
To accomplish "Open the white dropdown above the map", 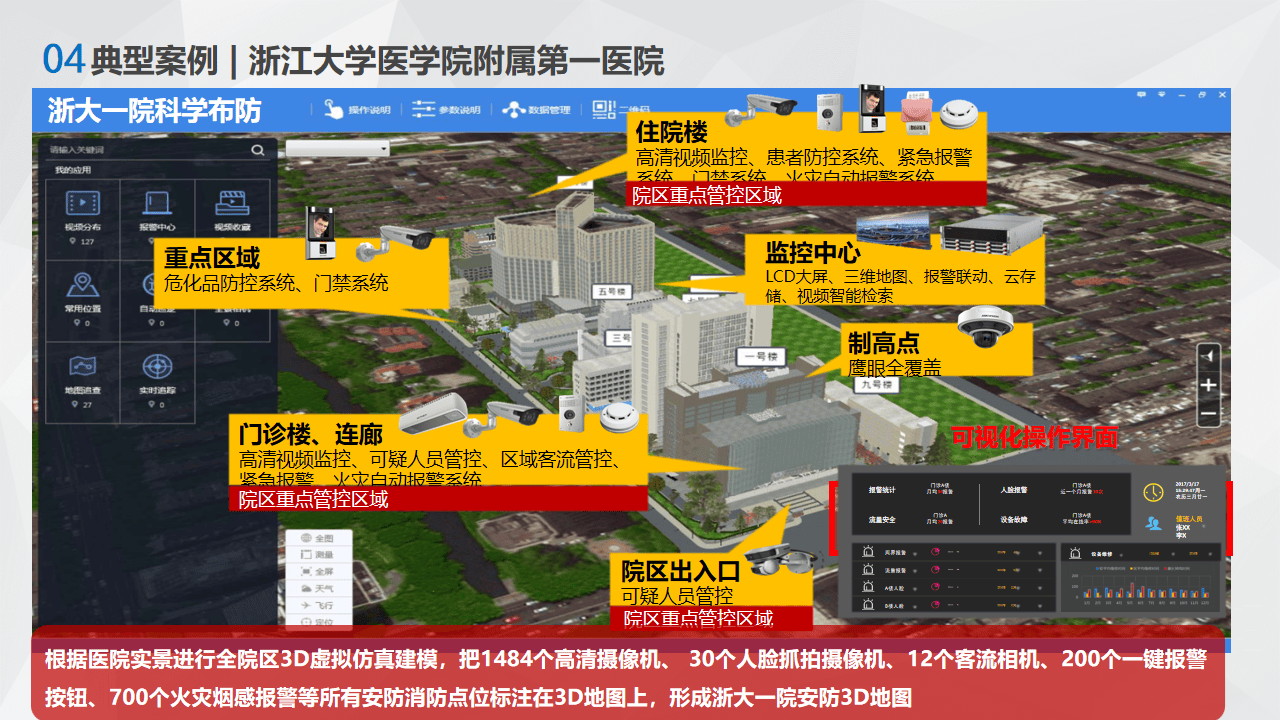I will click(x=338, y=150).
